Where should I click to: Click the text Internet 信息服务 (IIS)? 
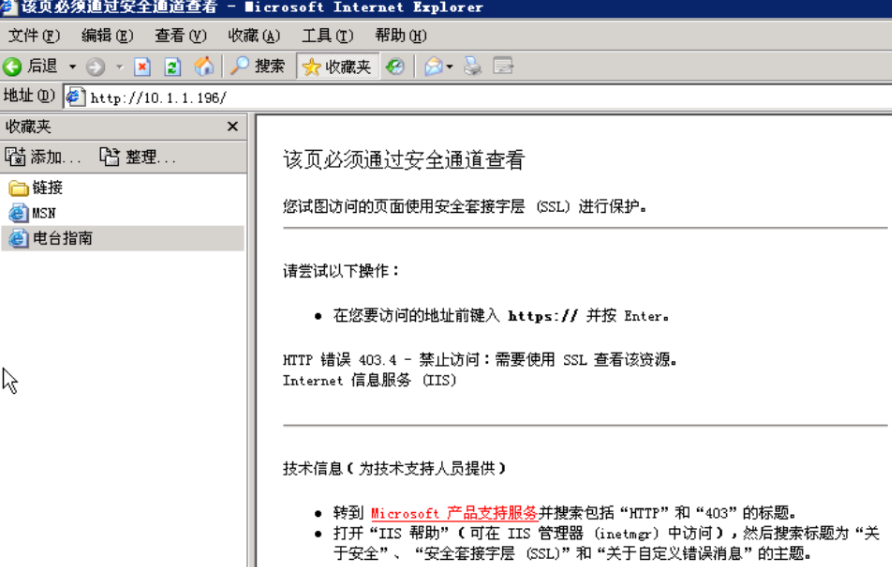pos(369,380)
